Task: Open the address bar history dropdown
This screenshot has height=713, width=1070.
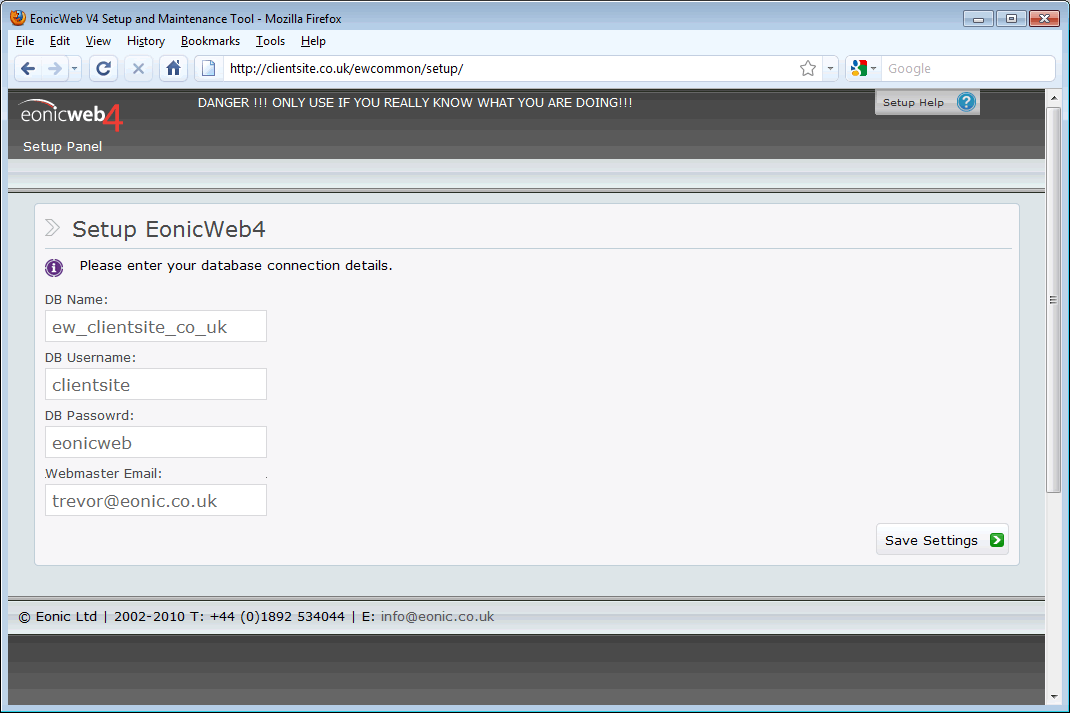Action: click(x=830, y=68)
